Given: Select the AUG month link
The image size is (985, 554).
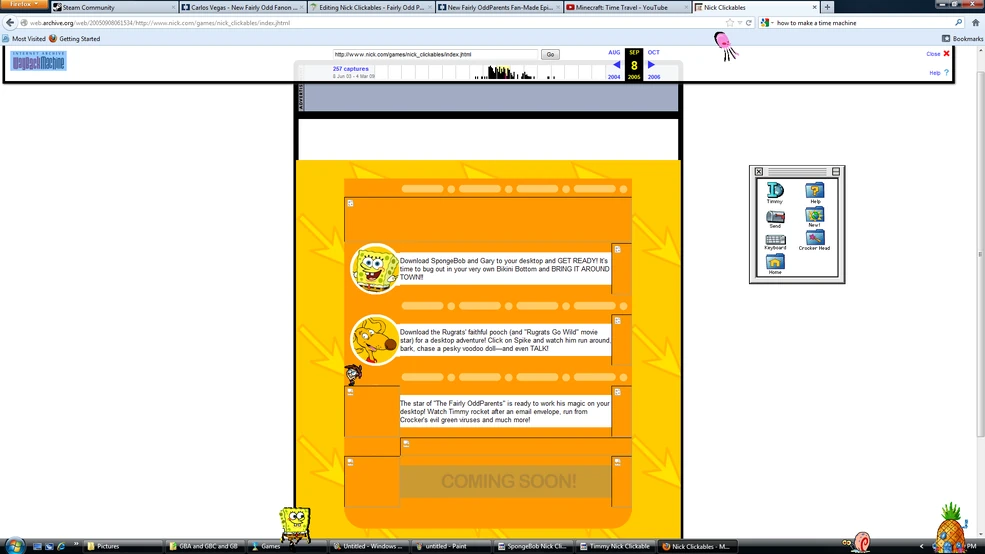Looking at the screenshot, I should click(614, 53).
